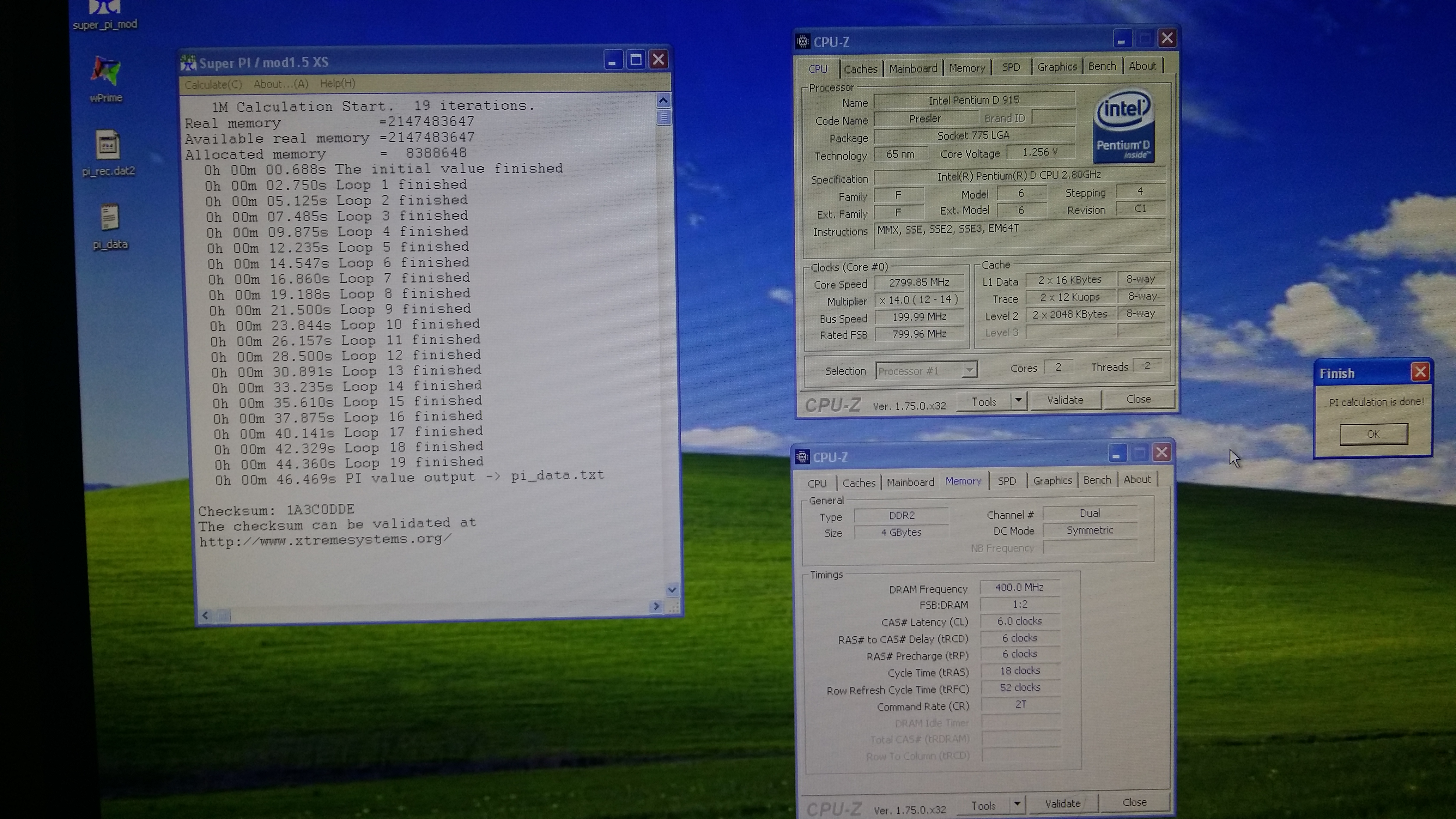
Task: Click Close button in upper CPU-Z
Action: tap(1138, 399)
